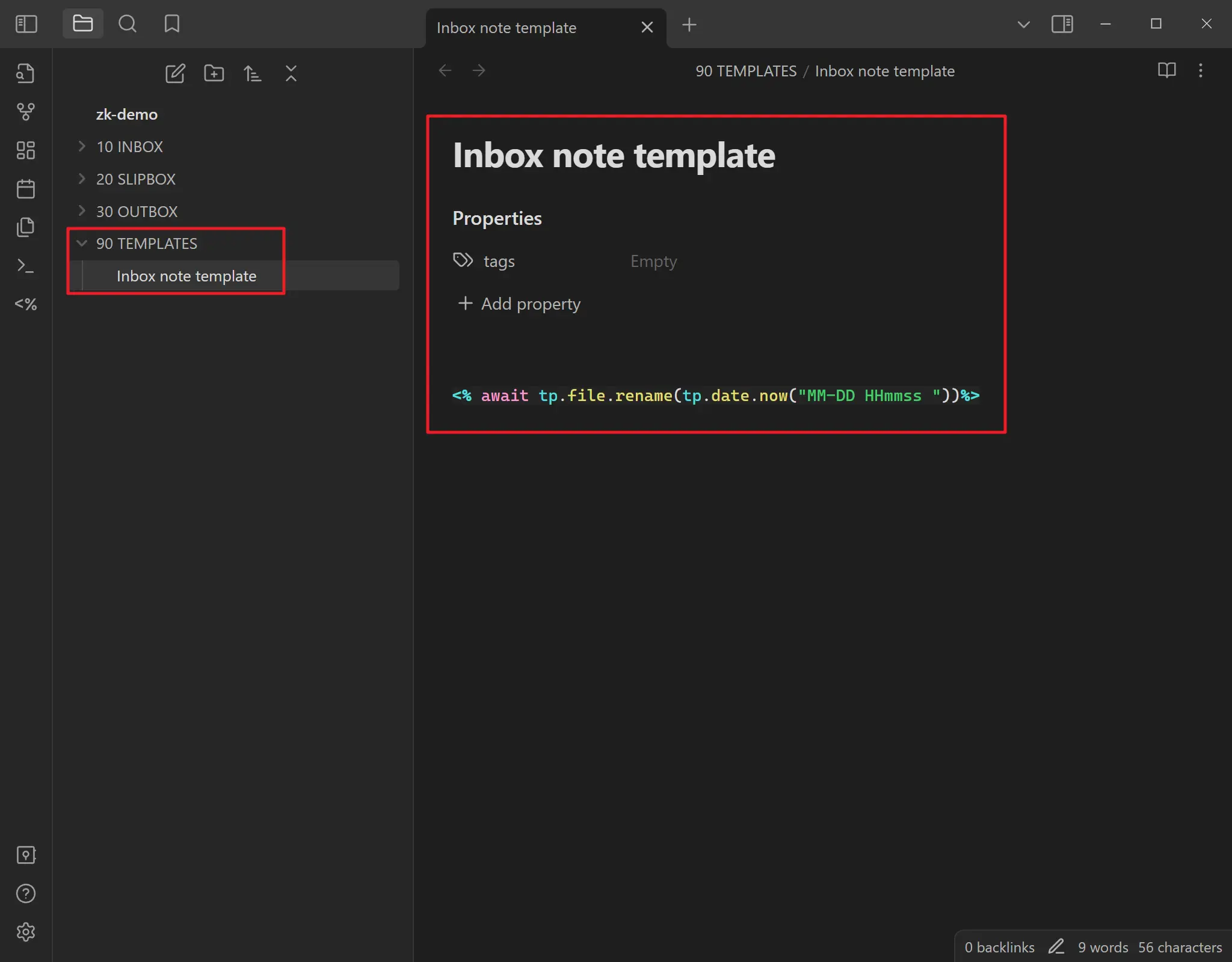Open 90 TEMPLATES via the breadcrumb
The image size is (1232, 962).
tap(745, 71)
